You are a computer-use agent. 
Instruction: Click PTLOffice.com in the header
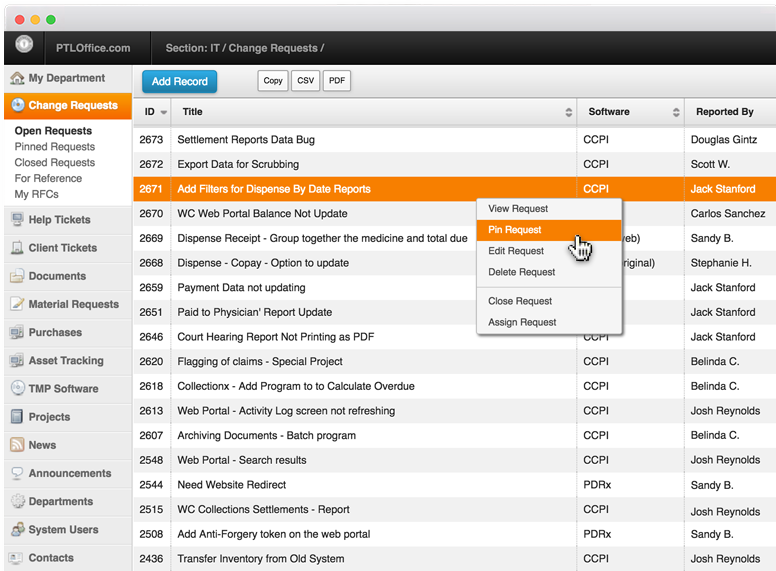click(x=93, y=48)
